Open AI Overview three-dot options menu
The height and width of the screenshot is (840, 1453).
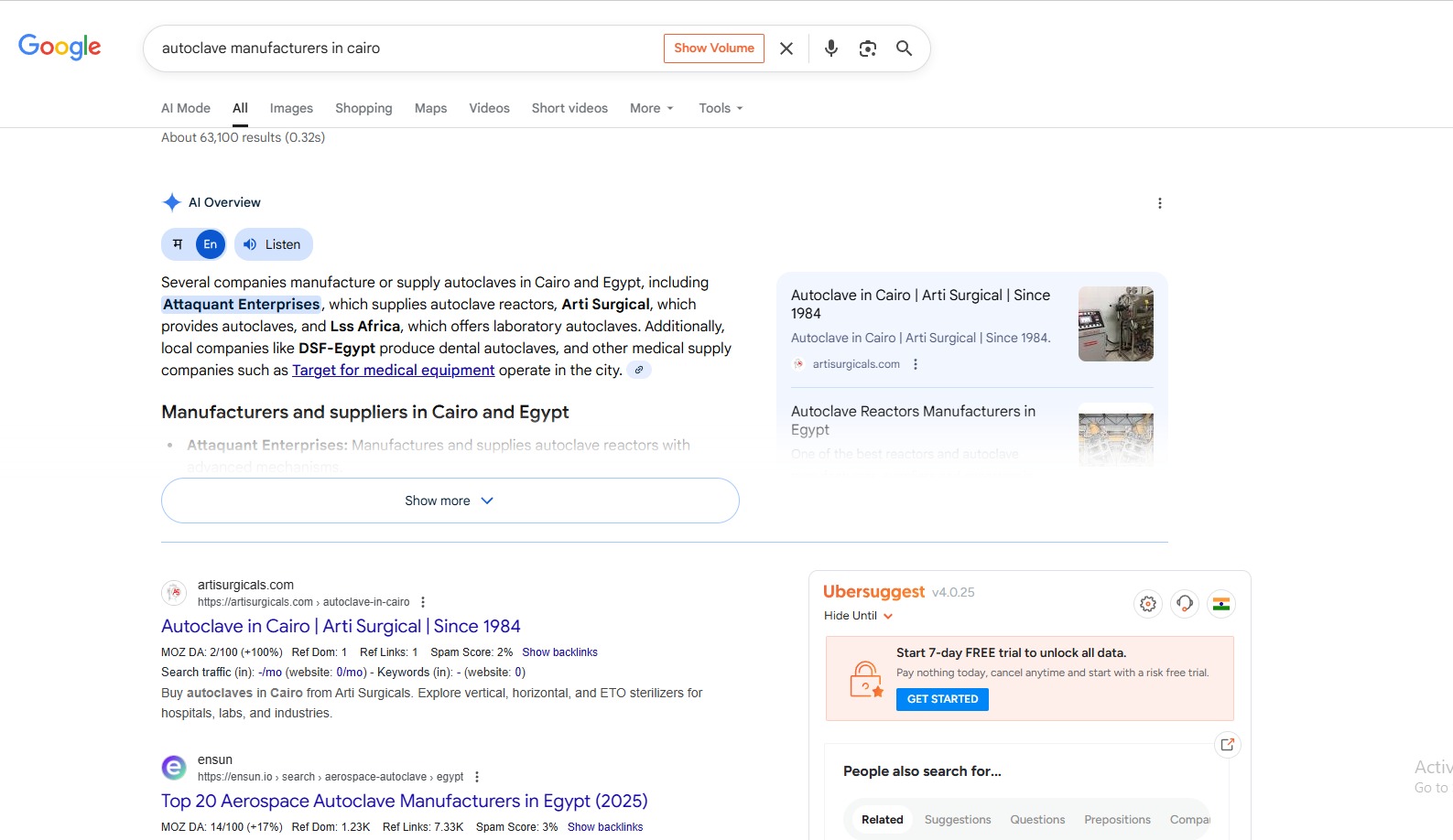coord(1160,203)
